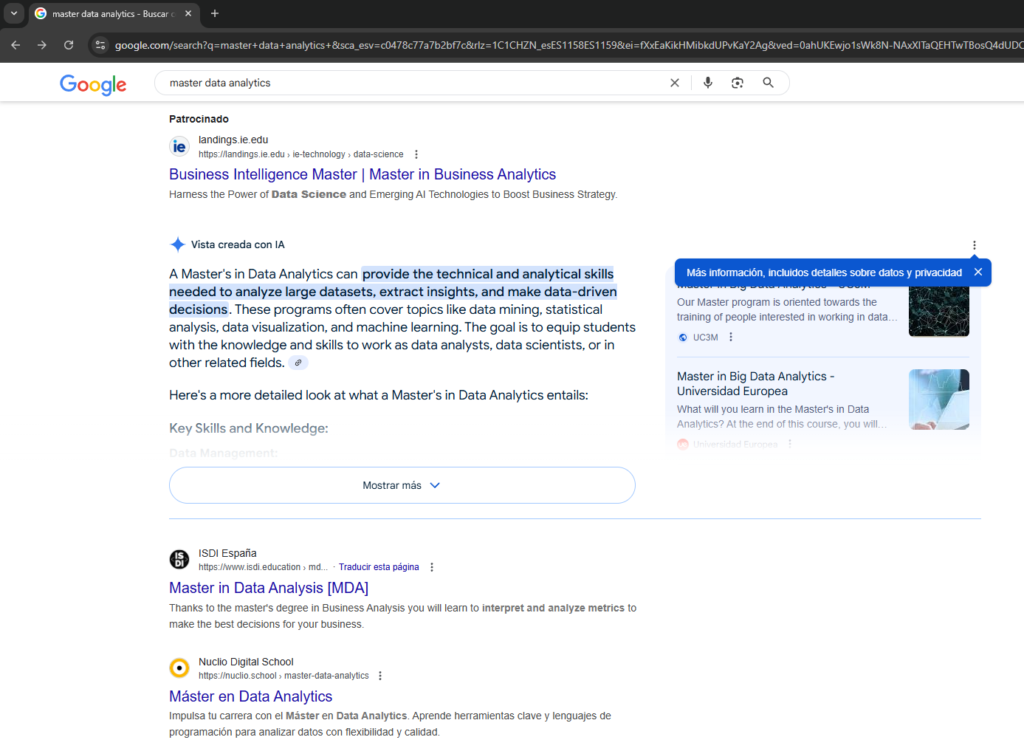The width and height of the screenshot is (1024, 754).
Task: Open UC3M source card options menu
Action: point(731,338)
